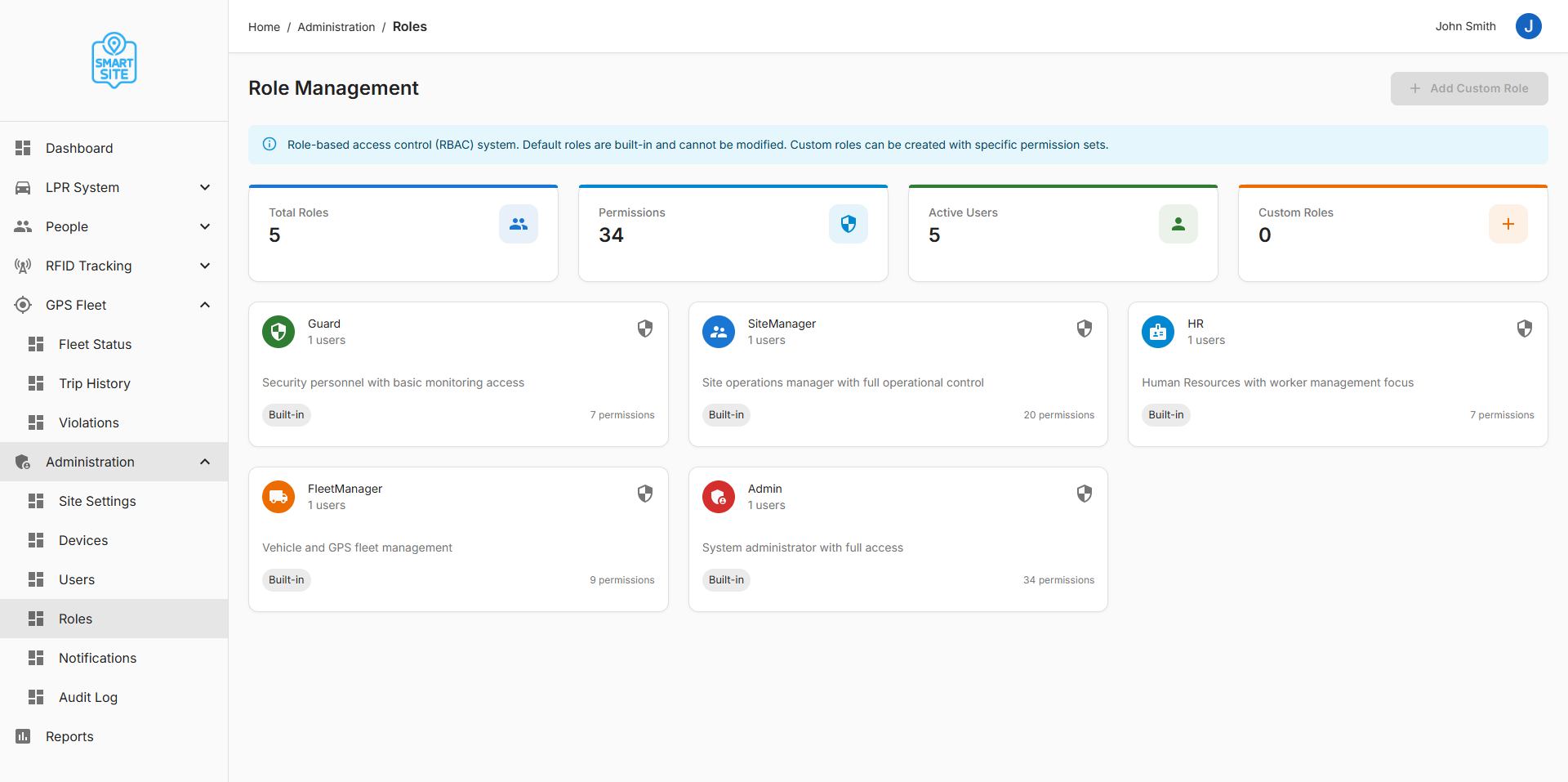Click the Guard role green shield icon

click(278, 332)
